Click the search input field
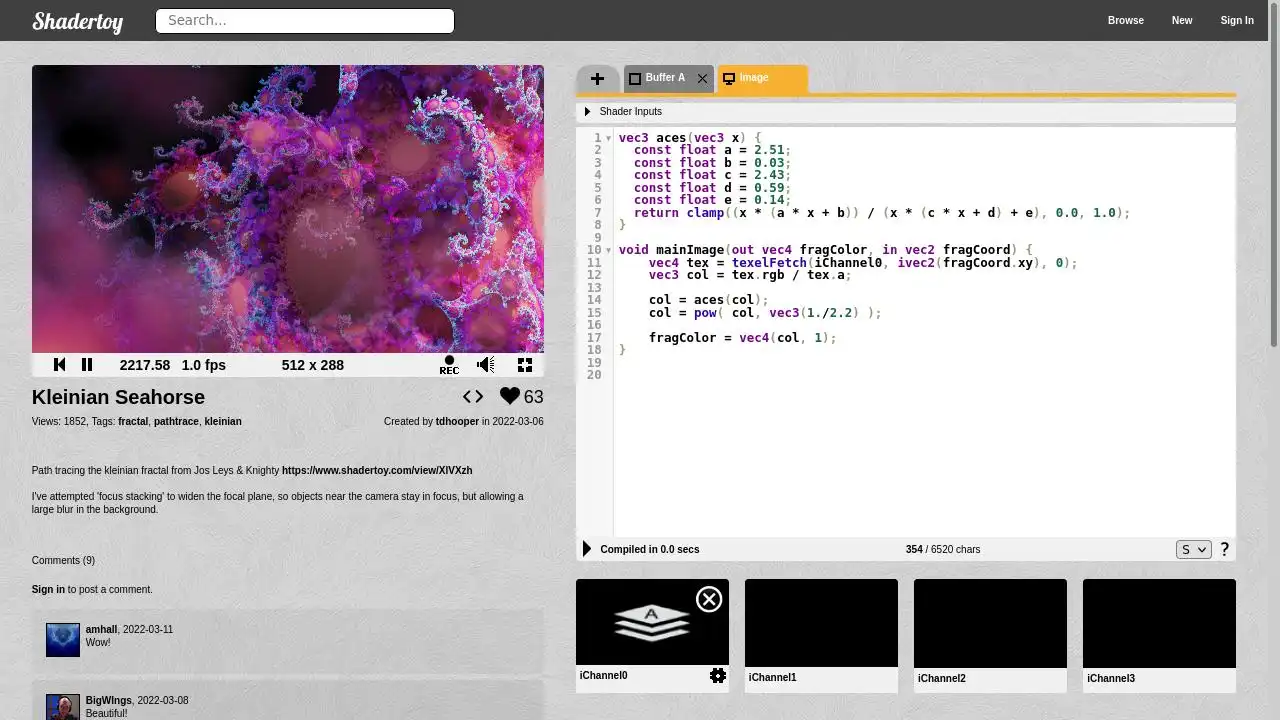The height and width of the screenshot is (720, 1280). [x=305, y=20]
